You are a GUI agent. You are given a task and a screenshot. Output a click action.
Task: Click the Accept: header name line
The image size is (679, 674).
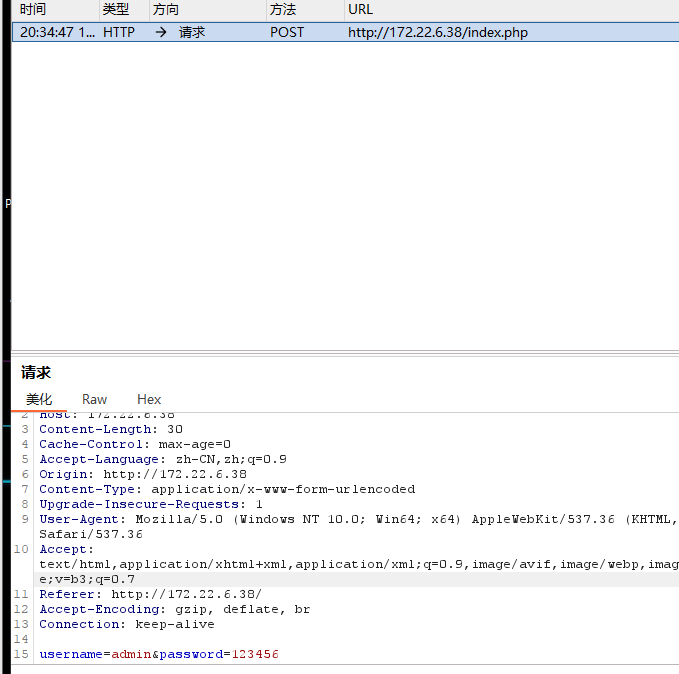tap(67, 549)
